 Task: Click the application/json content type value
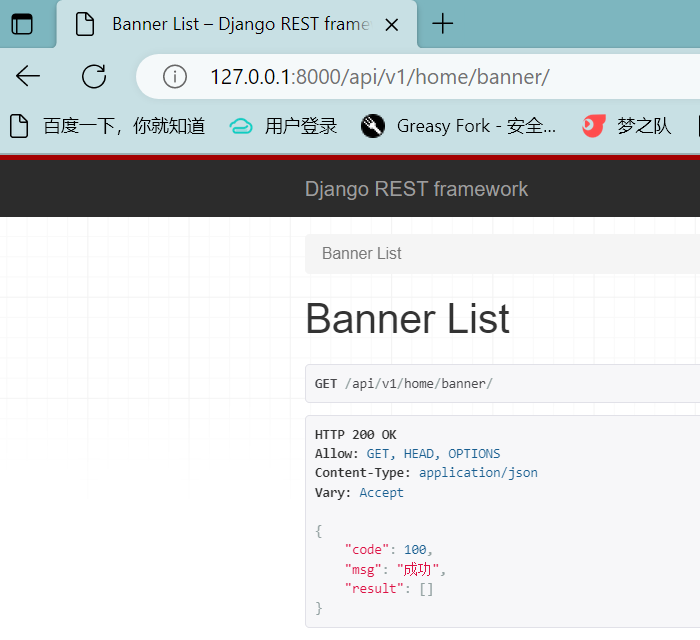click(x=478, y=473)
